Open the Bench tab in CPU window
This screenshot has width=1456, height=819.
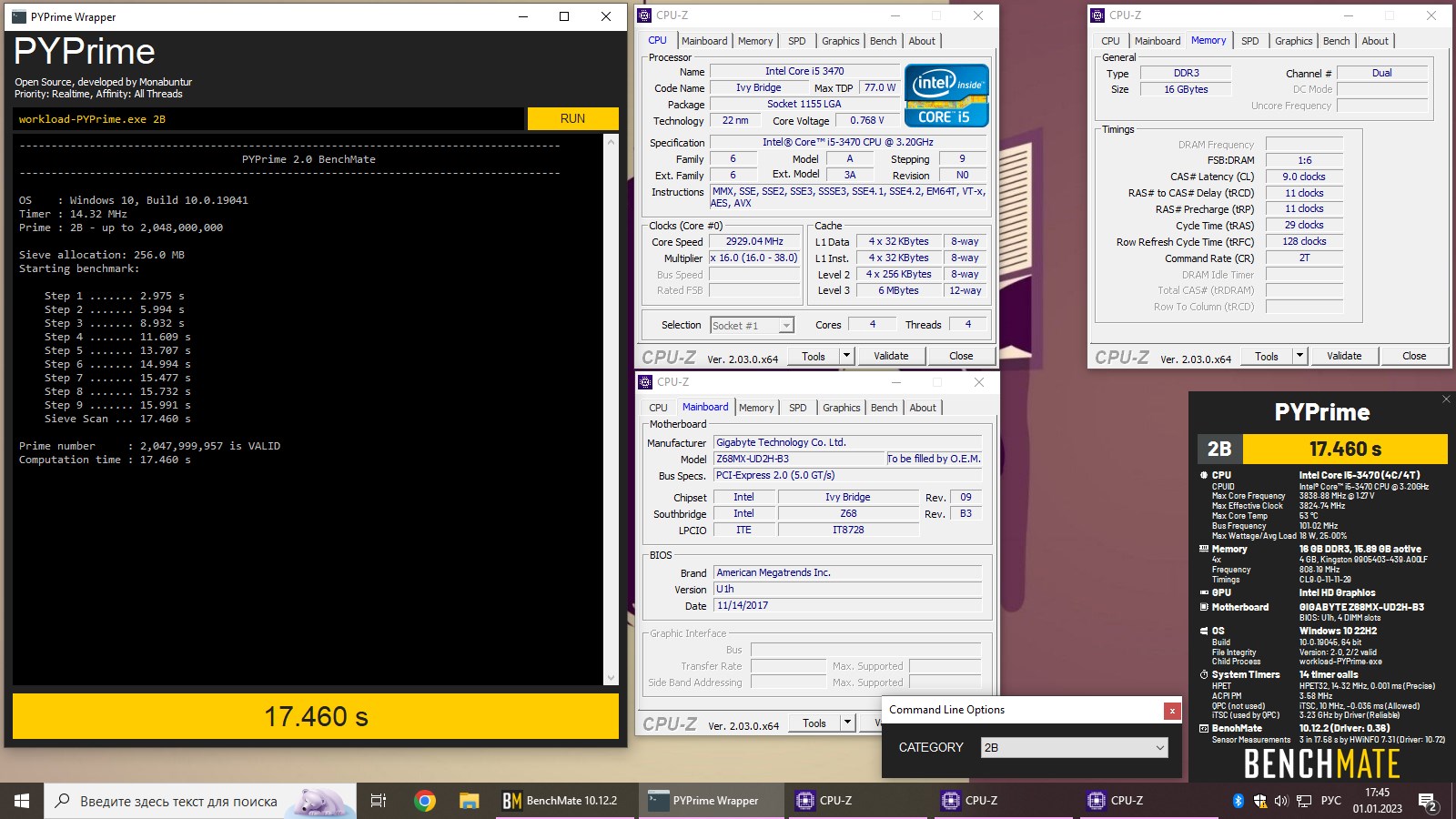(883, 41)
